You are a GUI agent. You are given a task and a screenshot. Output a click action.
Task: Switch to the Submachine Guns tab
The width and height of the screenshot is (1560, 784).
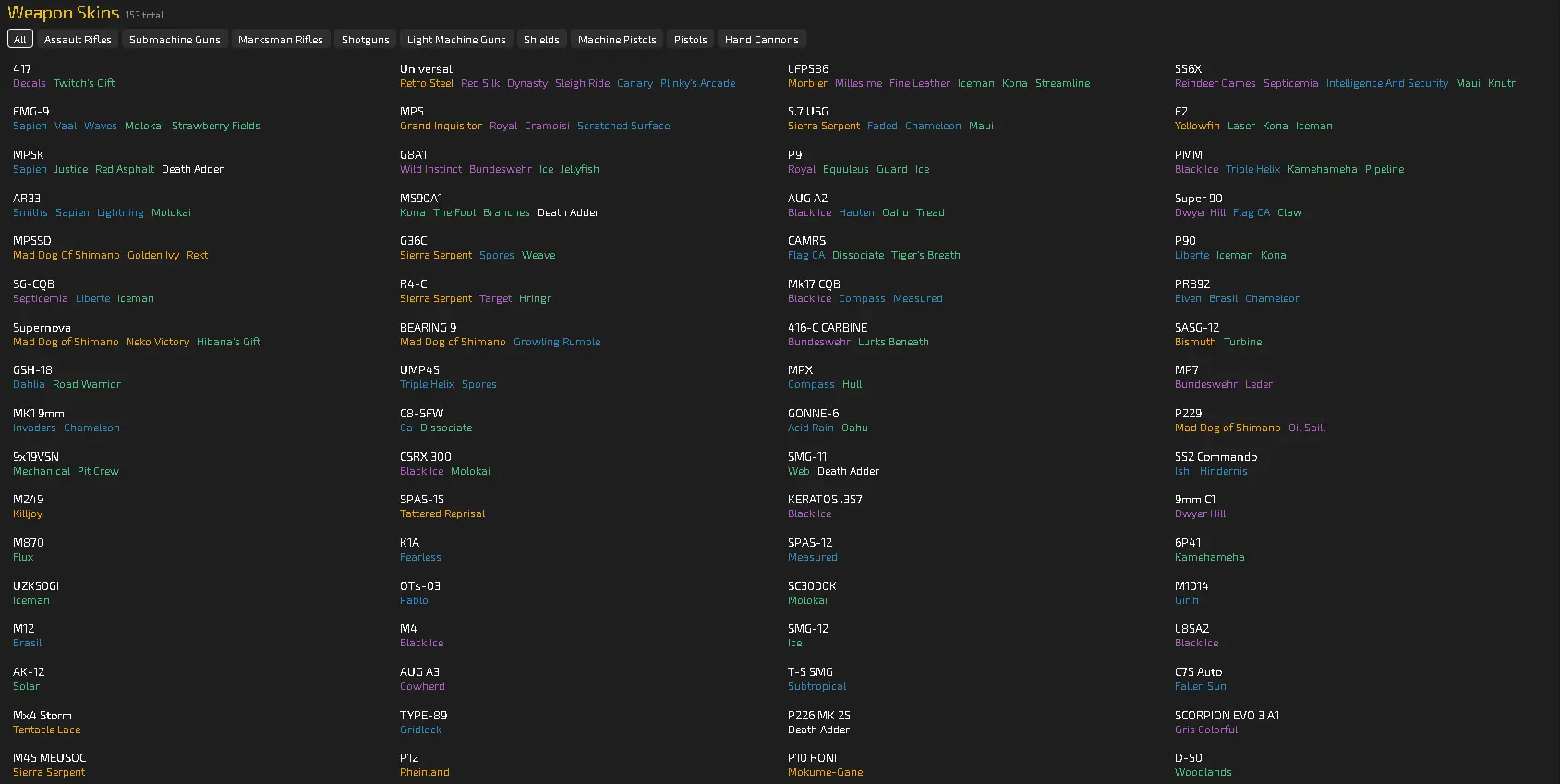(175, 40)
